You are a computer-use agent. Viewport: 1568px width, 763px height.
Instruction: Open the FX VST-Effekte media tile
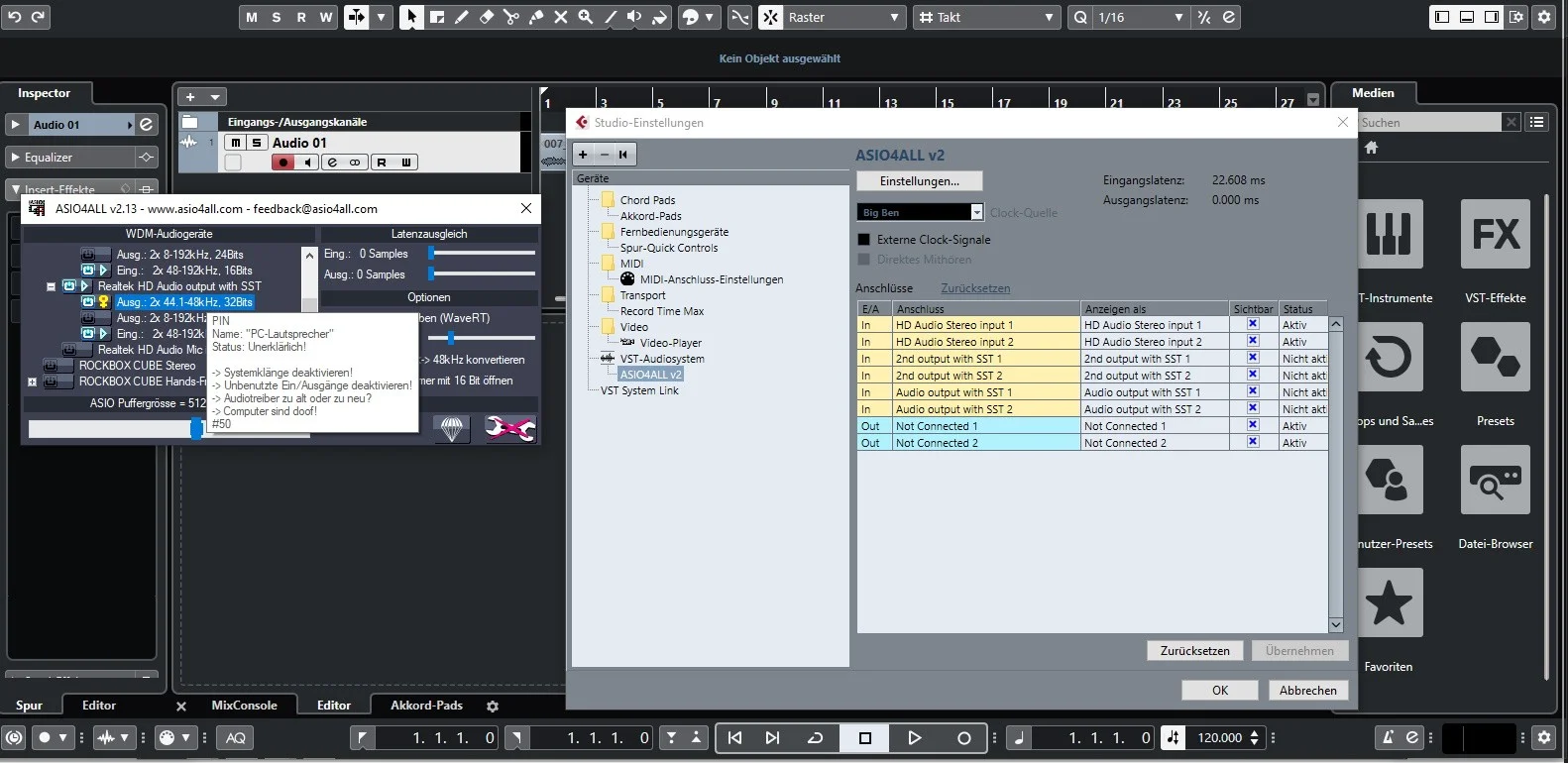click(x=1495, y=234)
